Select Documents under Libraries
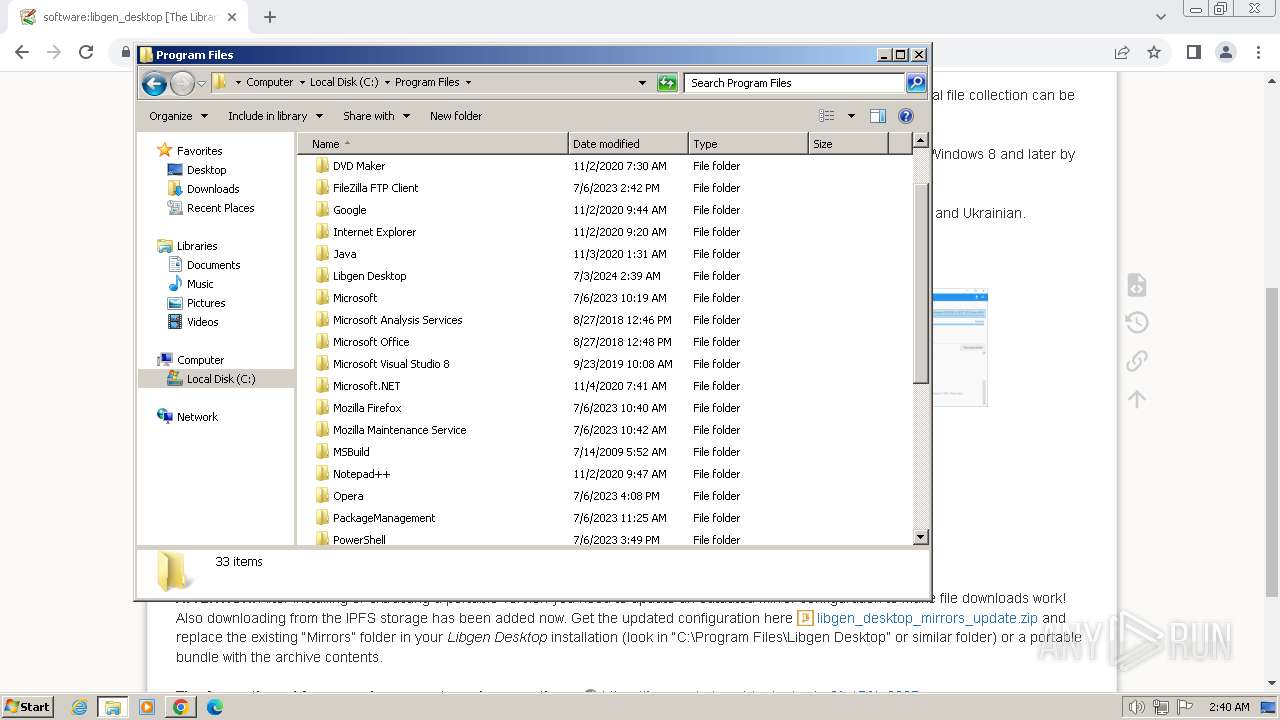The width and height of the screenshot is (1280, 720). tap(214, 265)
